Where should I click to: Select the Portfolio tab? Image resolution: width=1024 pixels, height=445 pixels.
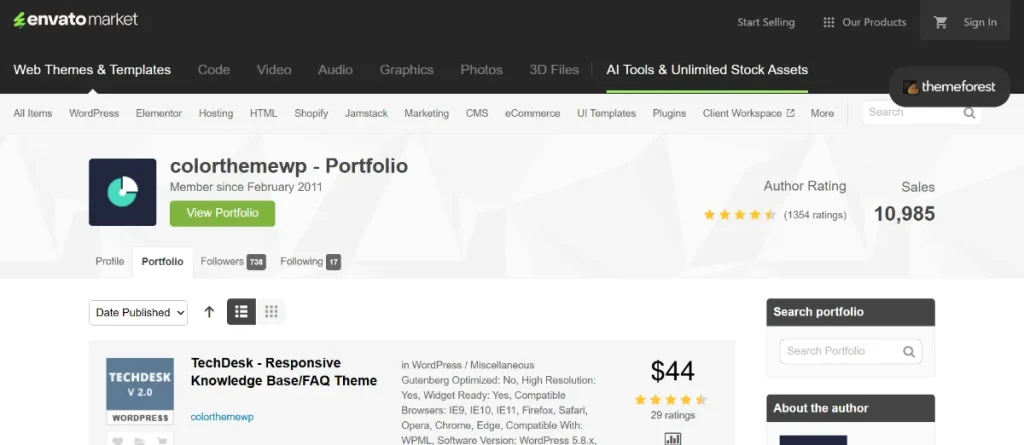[163, 261]
